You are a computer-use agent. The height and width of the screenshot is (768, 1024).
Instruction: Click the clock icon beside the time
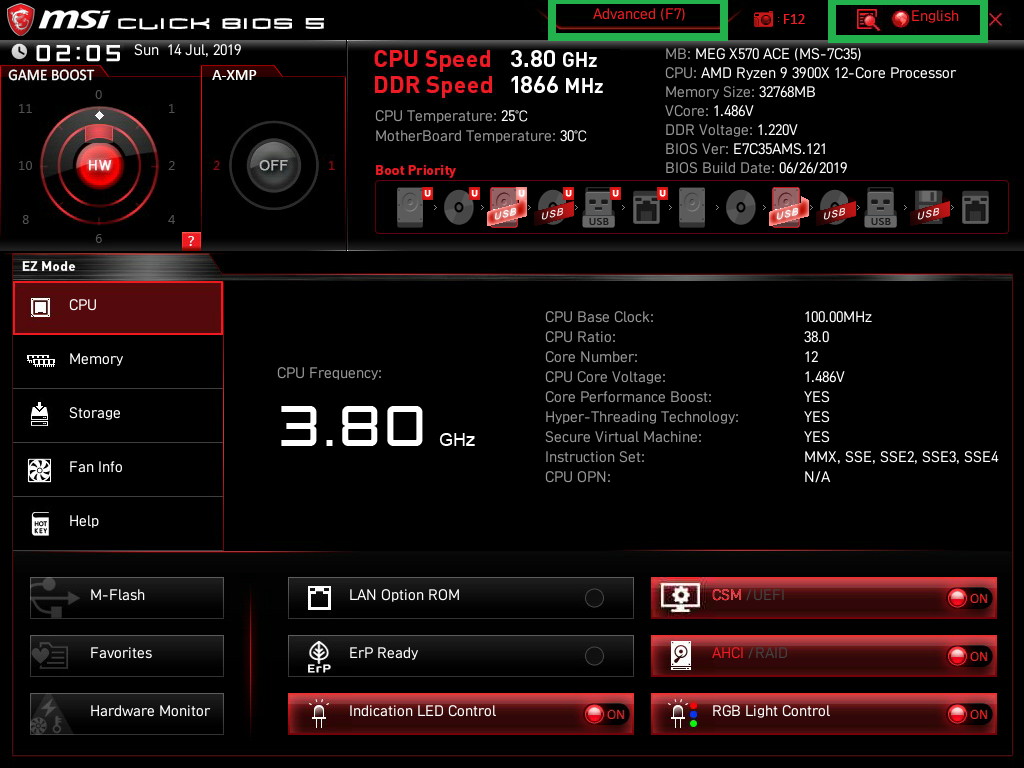click(x=20, y=52)
